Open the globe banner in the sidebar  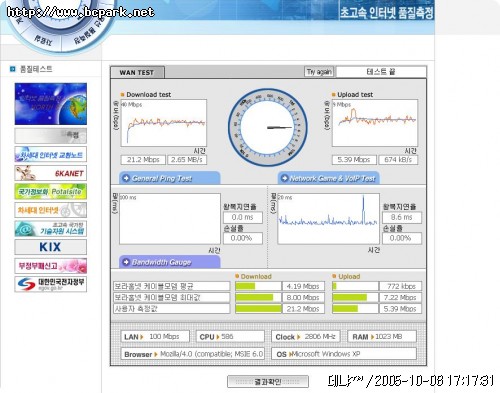pos(51,104)
